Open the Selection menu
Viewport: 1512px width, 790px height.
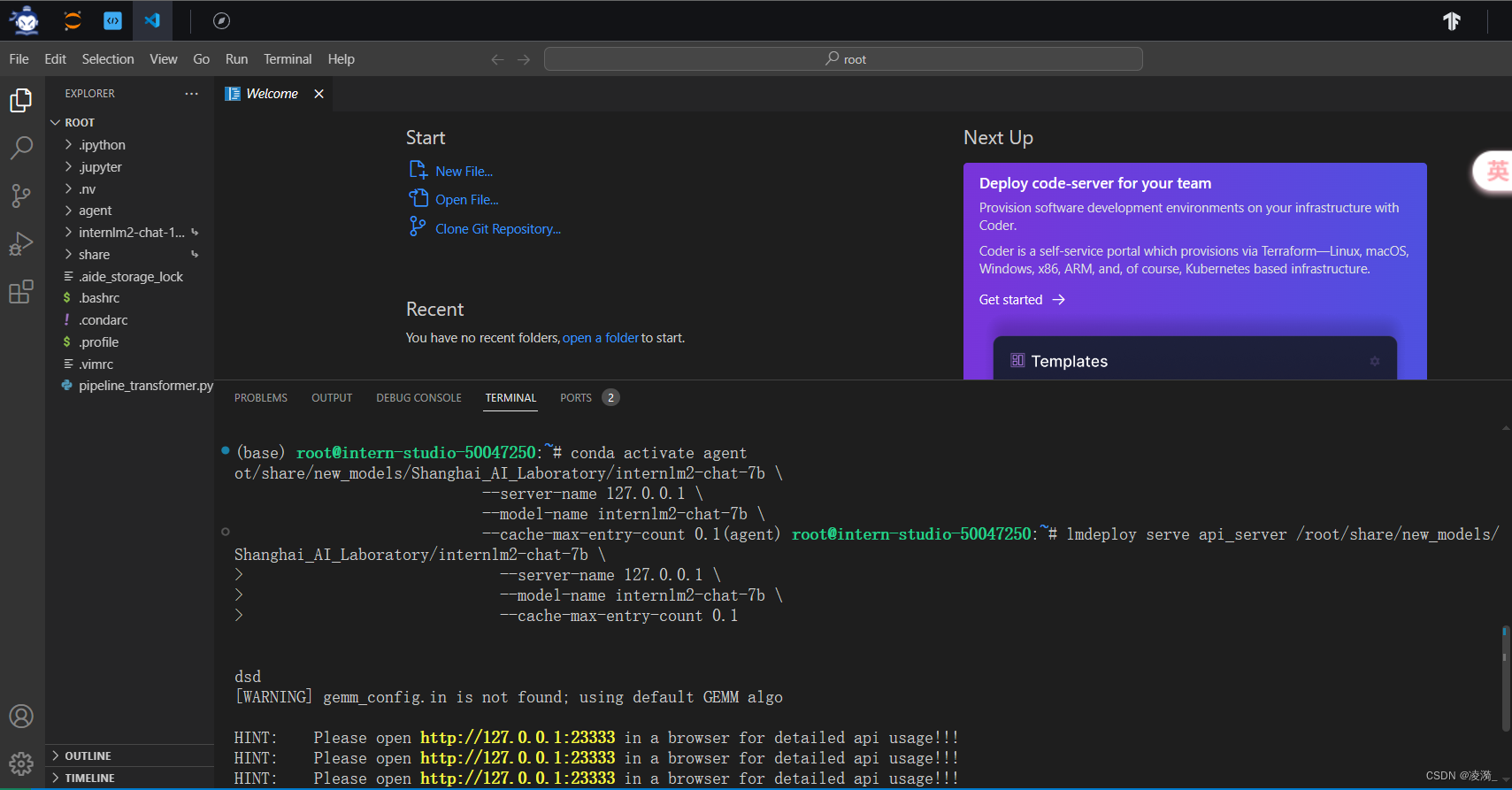[108, 59]
